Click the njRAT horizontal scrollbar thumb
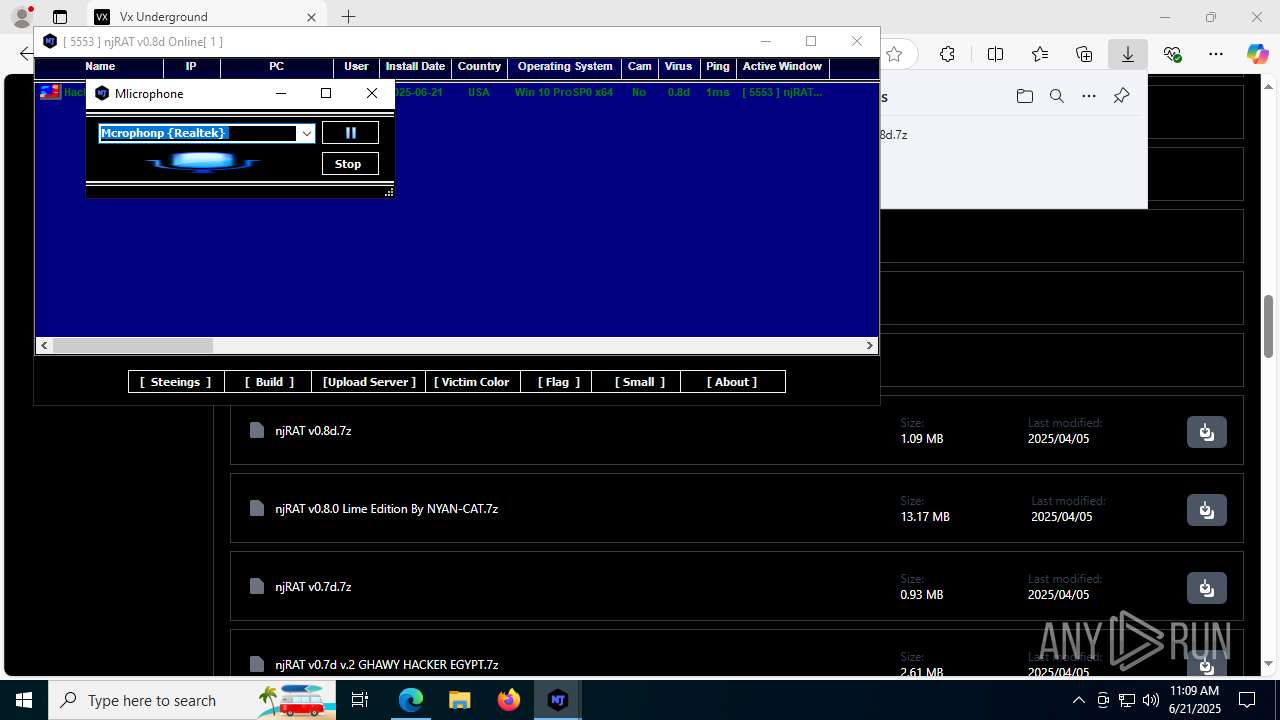1280x720 pixels. (133, 345)
